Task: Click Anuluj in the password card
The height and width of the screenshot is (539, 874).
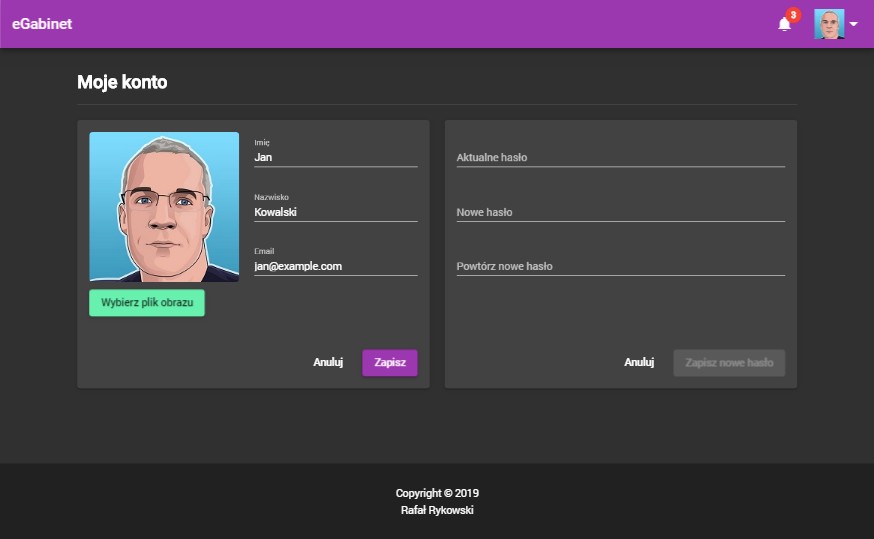Action: [x=639, y=362]
